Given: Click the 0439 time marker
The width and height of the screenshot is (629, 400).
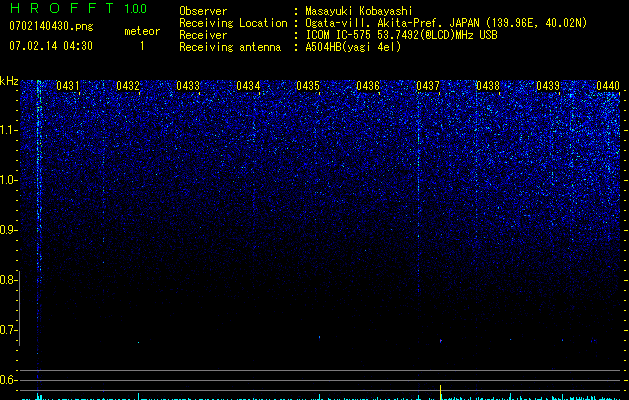Looking at the screenshot, I should (548, 86).
